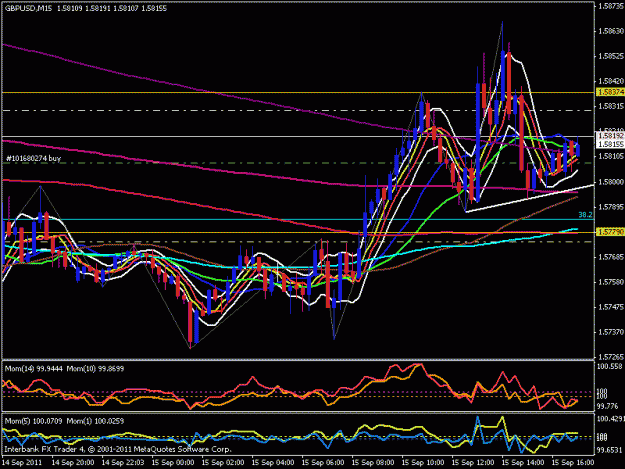Click the 100.558 momentum scale value

(x=609, y=366)
